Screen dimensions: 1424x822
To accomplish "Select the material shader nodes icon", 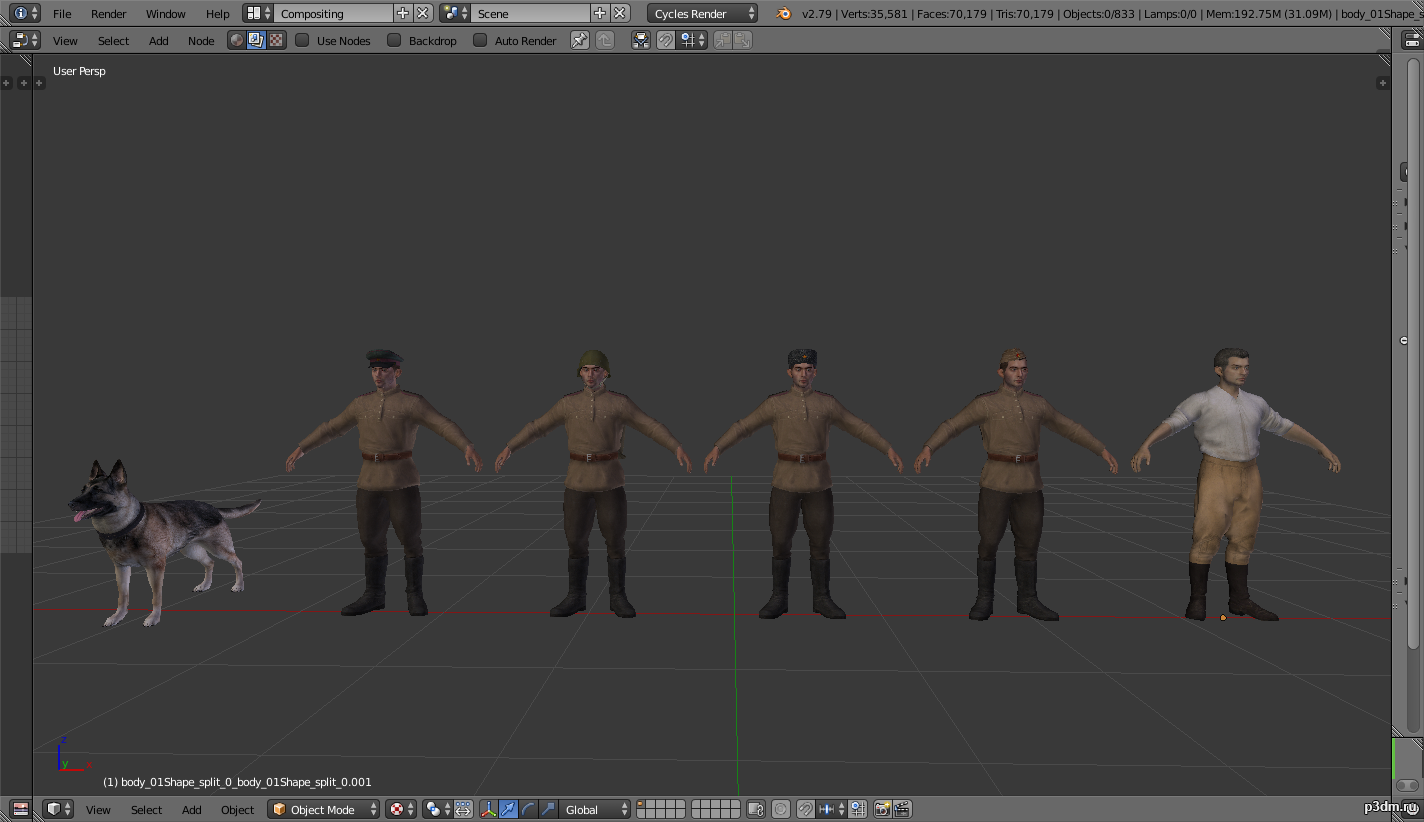I will 237,41.
